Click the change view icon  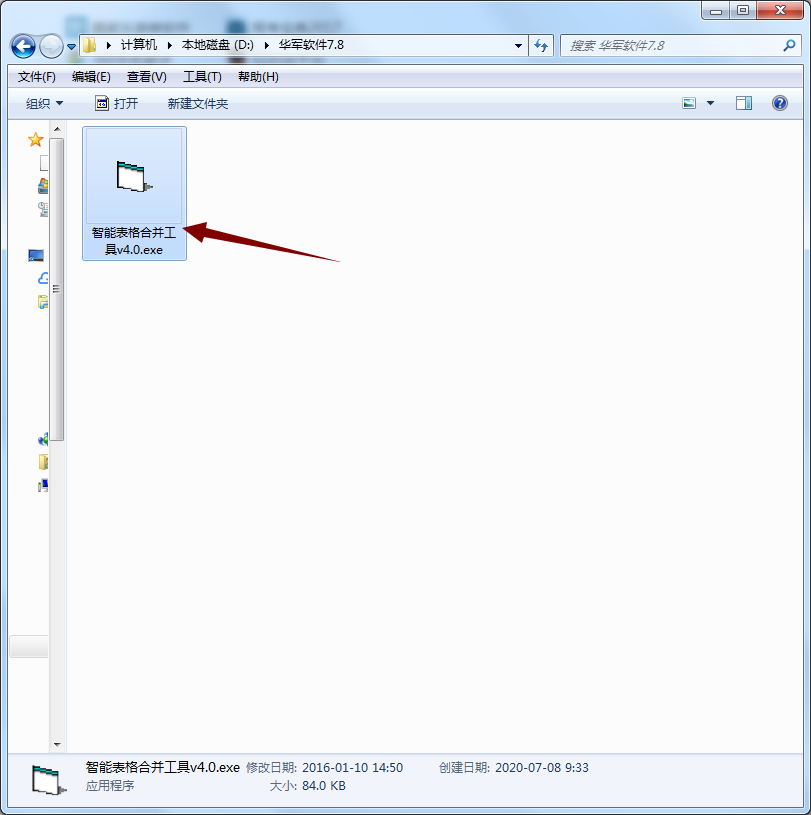tap(689, 103)
